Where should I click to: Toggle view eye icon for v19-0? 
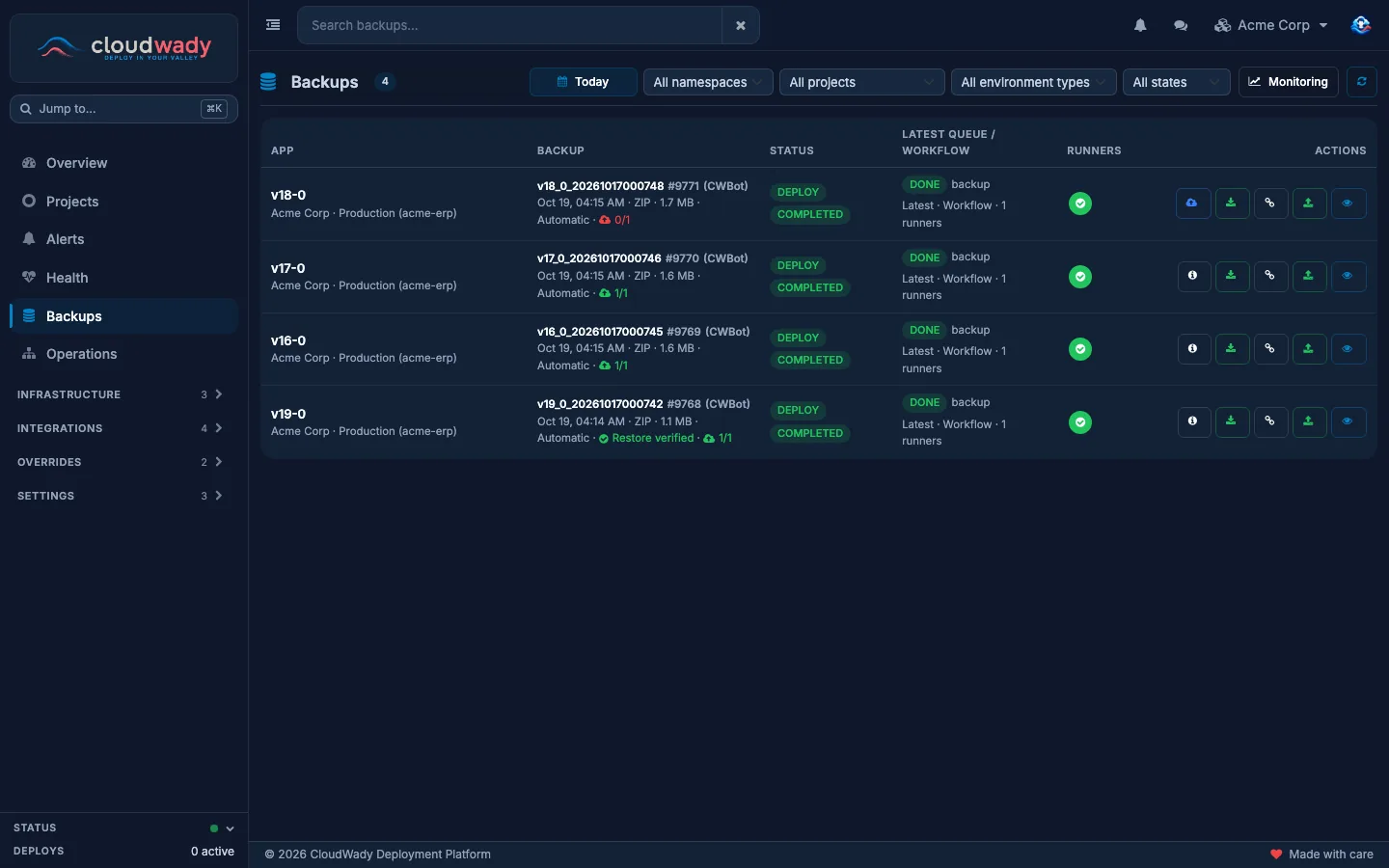pyautogui.click(x=1348, y=421)
